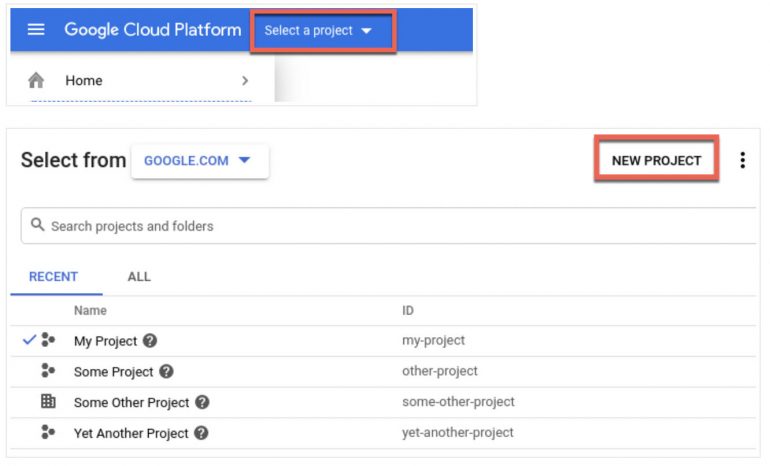Select the My Project row name
Viewport: 770px width, 466px height.
[x=105, y=341]
